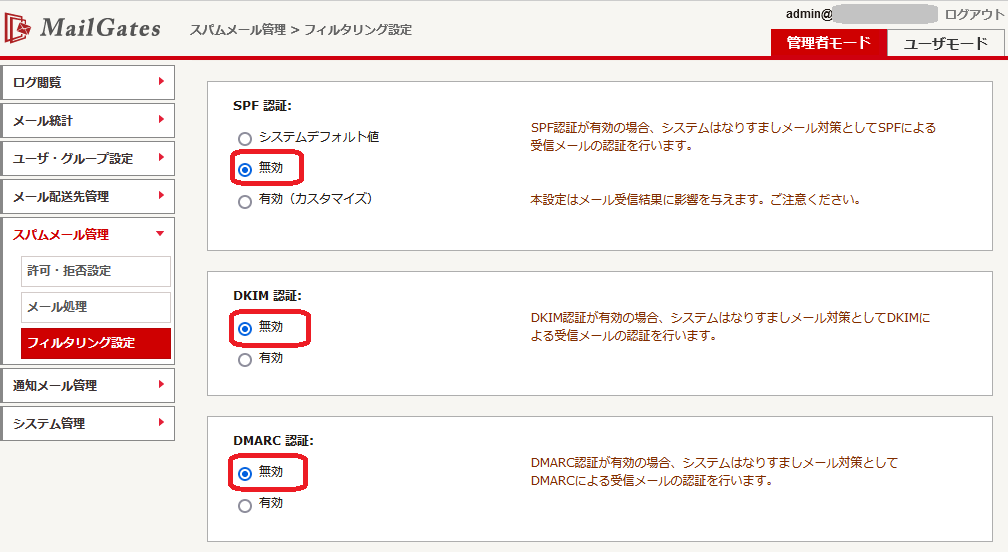Click the ログアウト link
This screenshot has width=1008, height=552.
[973, 14]
